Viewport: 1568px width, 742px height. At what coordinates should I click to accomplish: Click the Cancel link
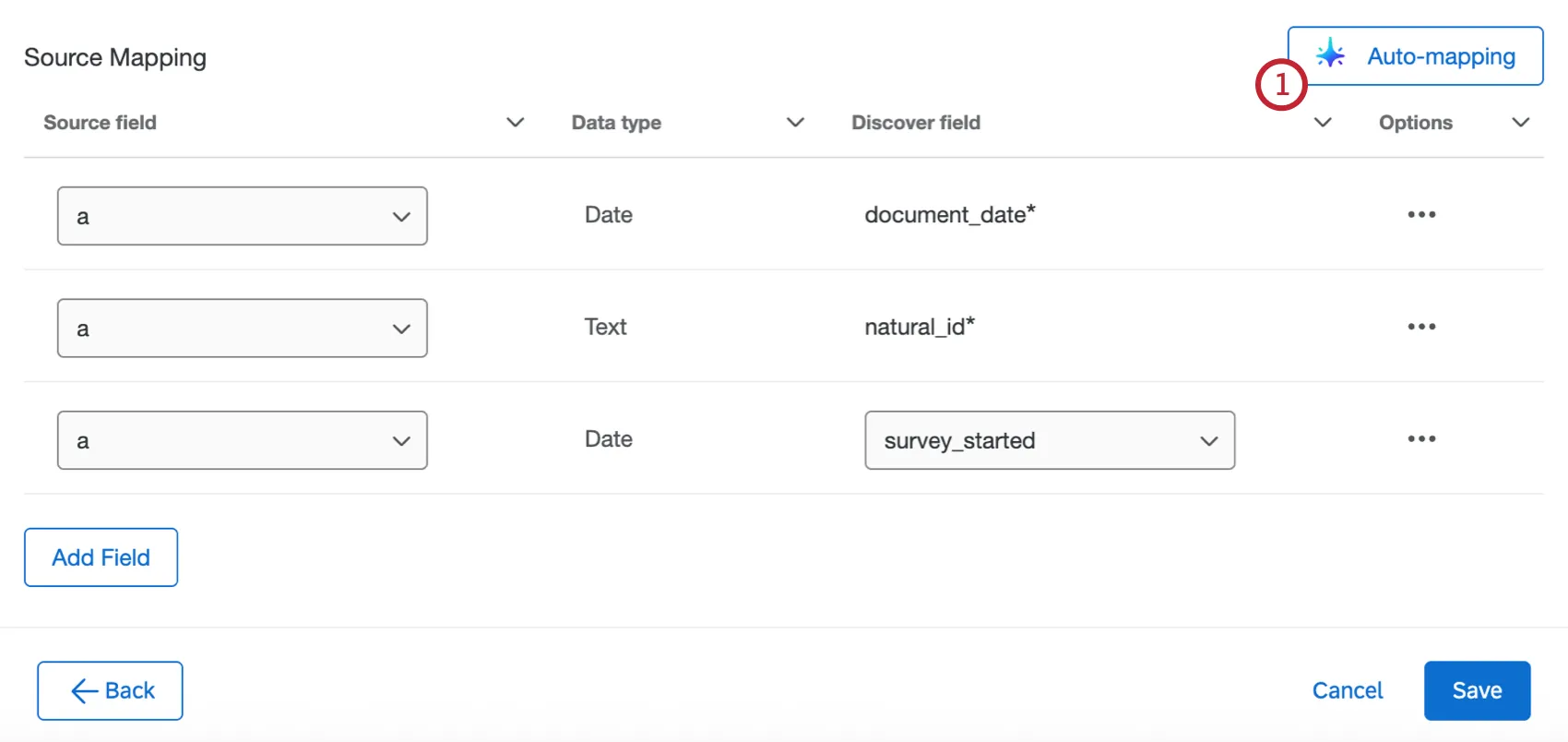click(x=1348, y=691)
